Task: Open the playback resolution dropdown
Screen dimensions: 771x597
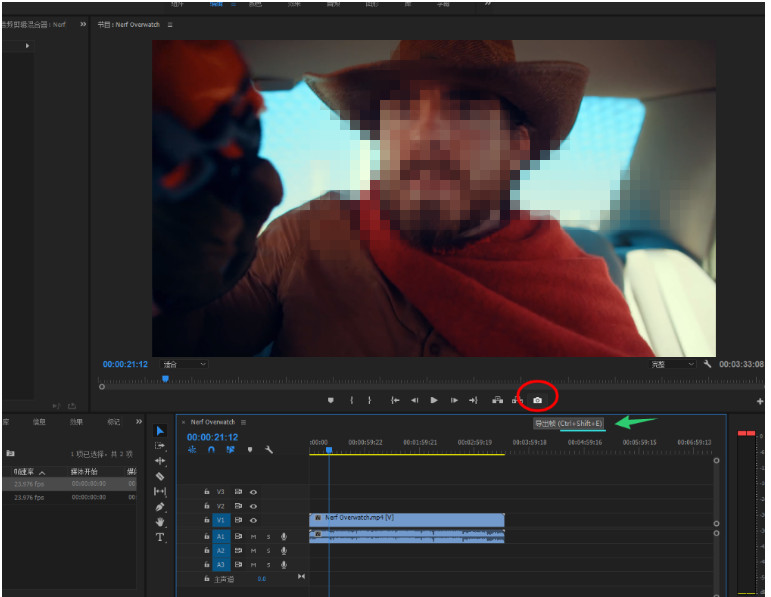Action: [672, 364]
